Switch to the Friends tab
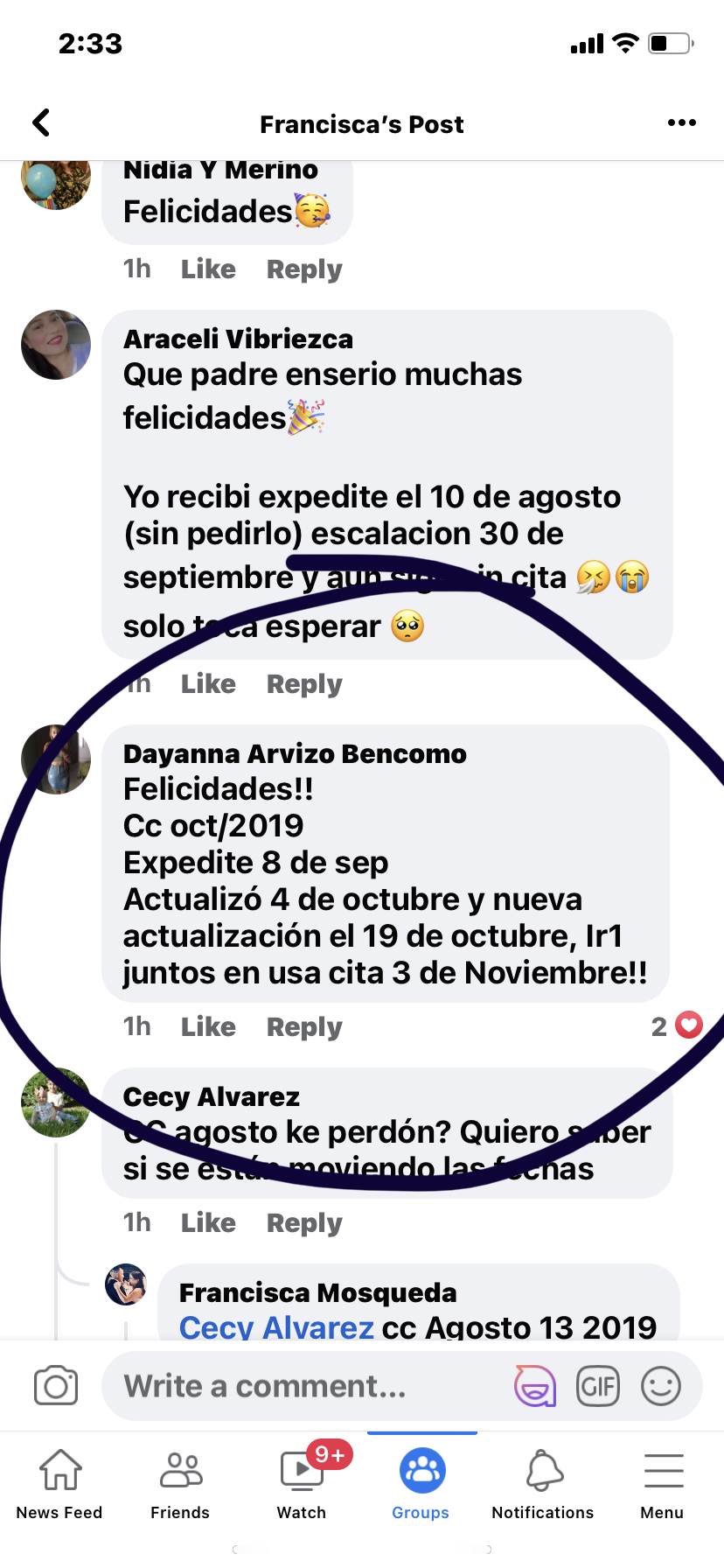 (180, 1484)
